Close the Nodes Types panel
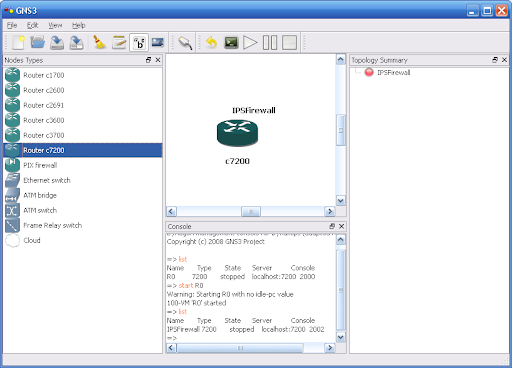 (158, 60)
